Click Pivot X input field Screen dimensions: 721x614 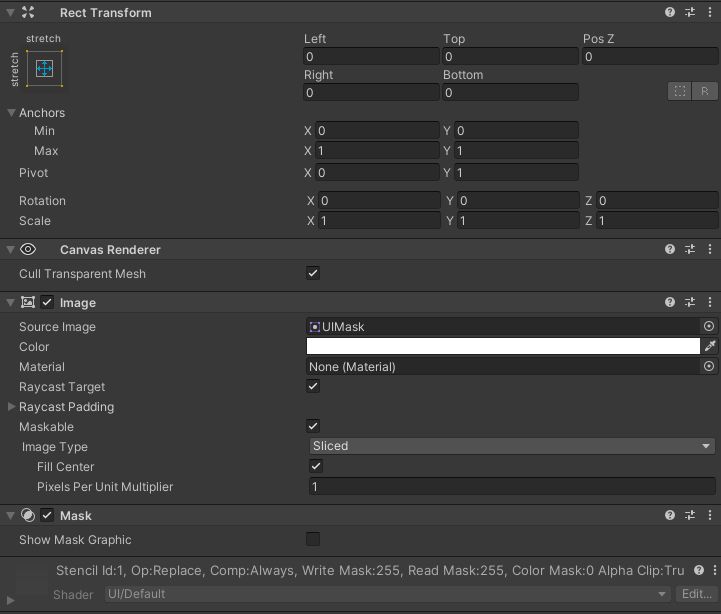tap(377, 172)
